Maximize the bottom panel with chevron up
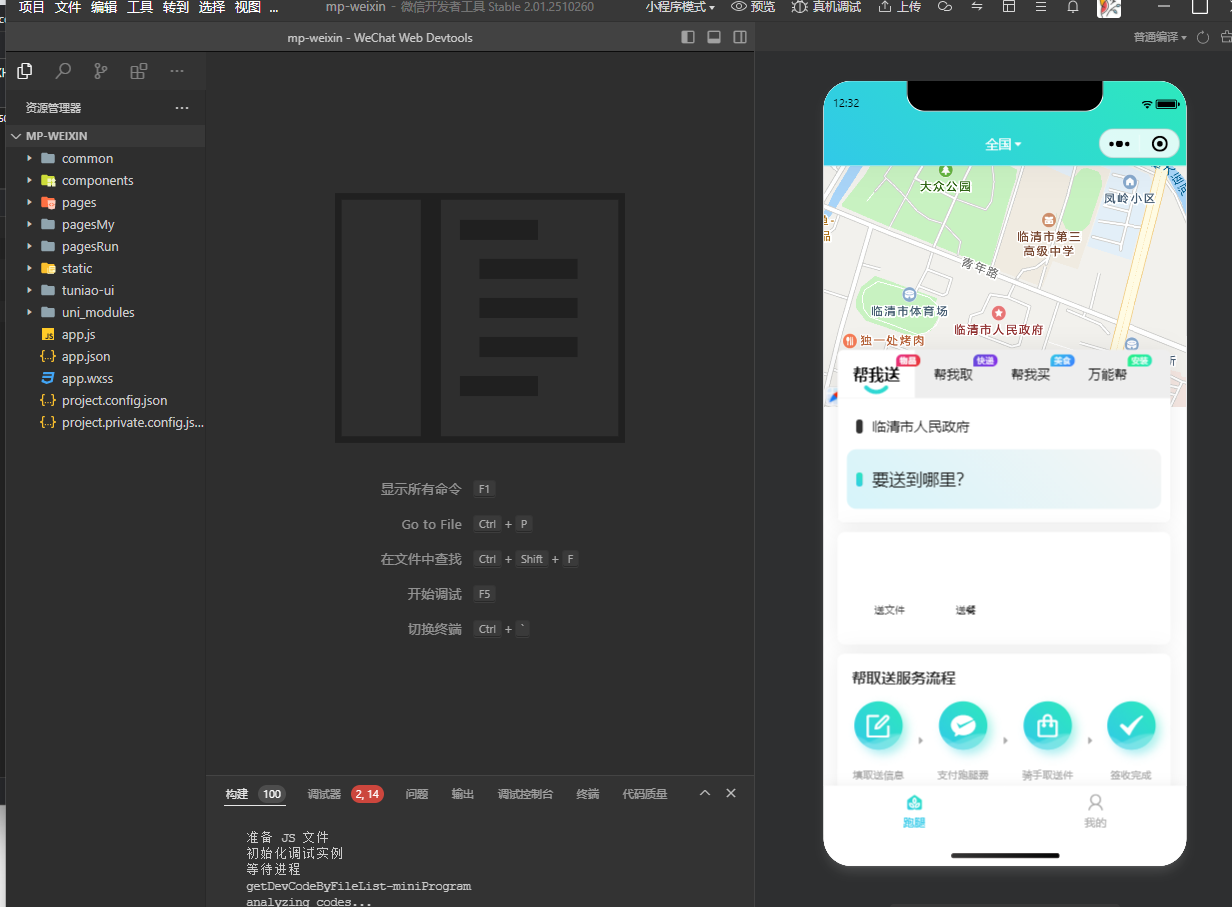The image size is (1232, 907). [x=705, y=793]
